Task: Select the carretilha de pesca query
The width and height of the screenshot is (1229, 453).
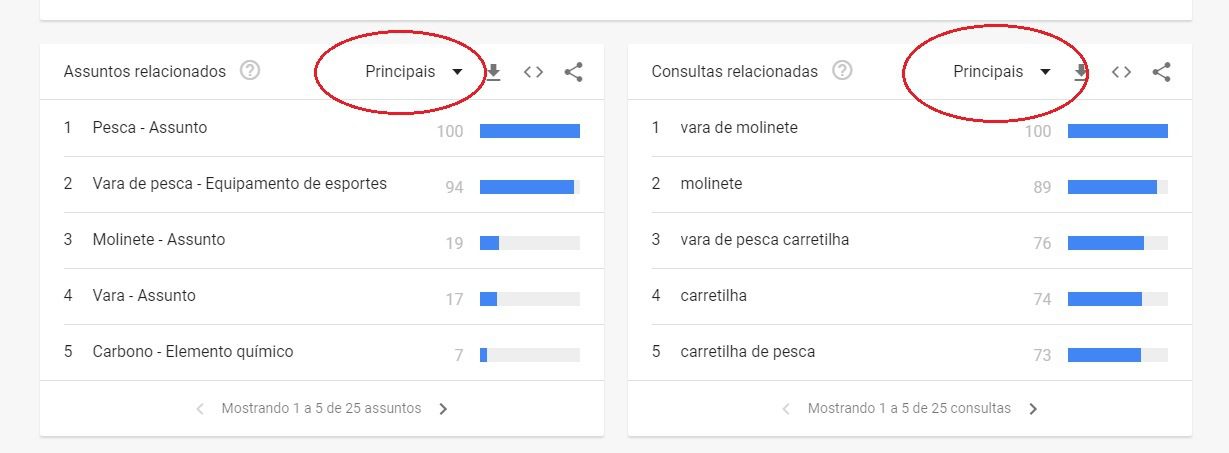Action: tap(747, 352)
